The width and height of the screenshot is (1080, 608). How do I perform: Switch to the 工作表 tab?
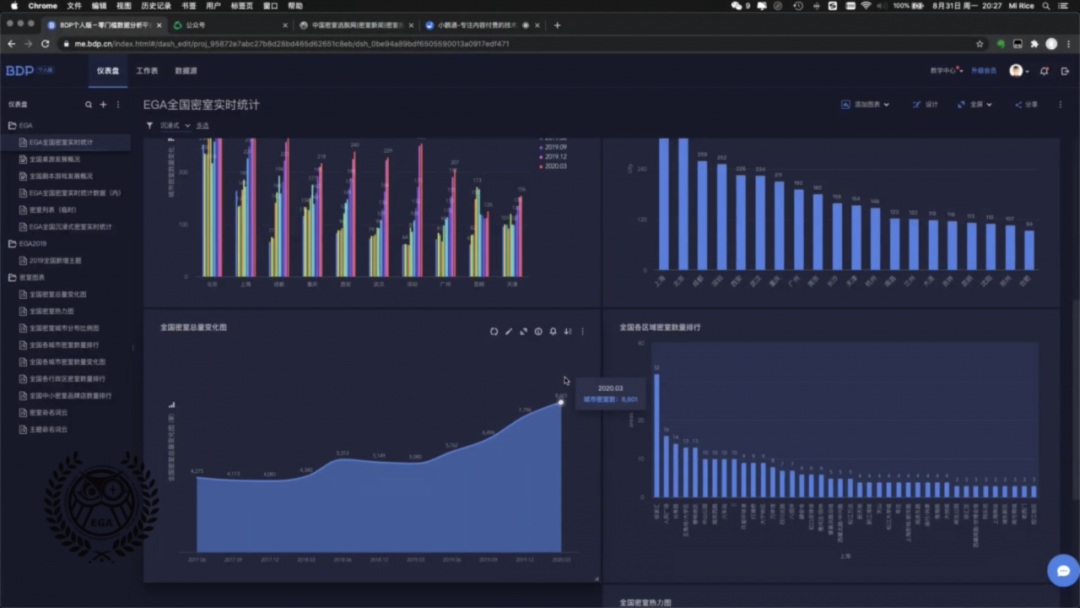[x=147, y=71]
